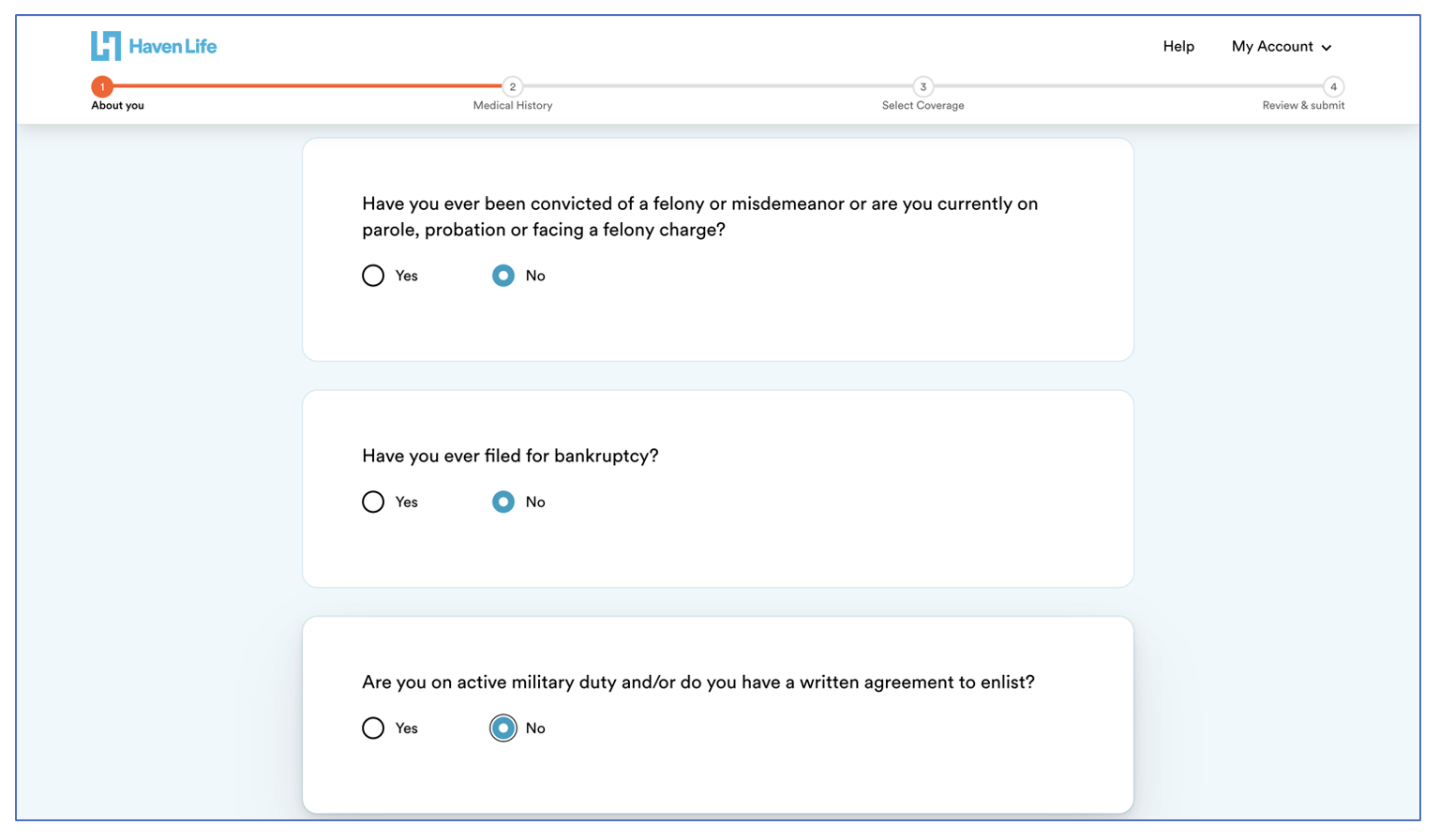Click step 1 About you marker

(102, 86)
